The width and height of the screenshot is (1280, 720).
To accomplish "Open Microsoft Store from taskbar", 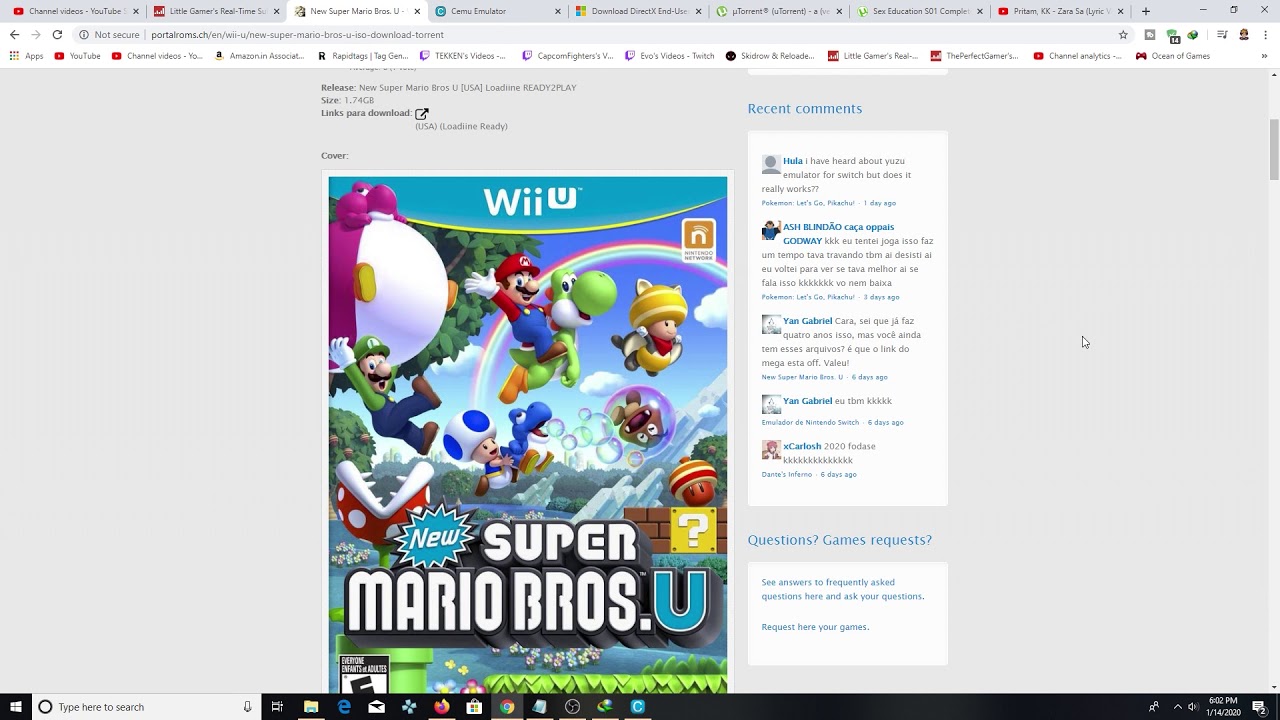I will (x=474, y=707).
